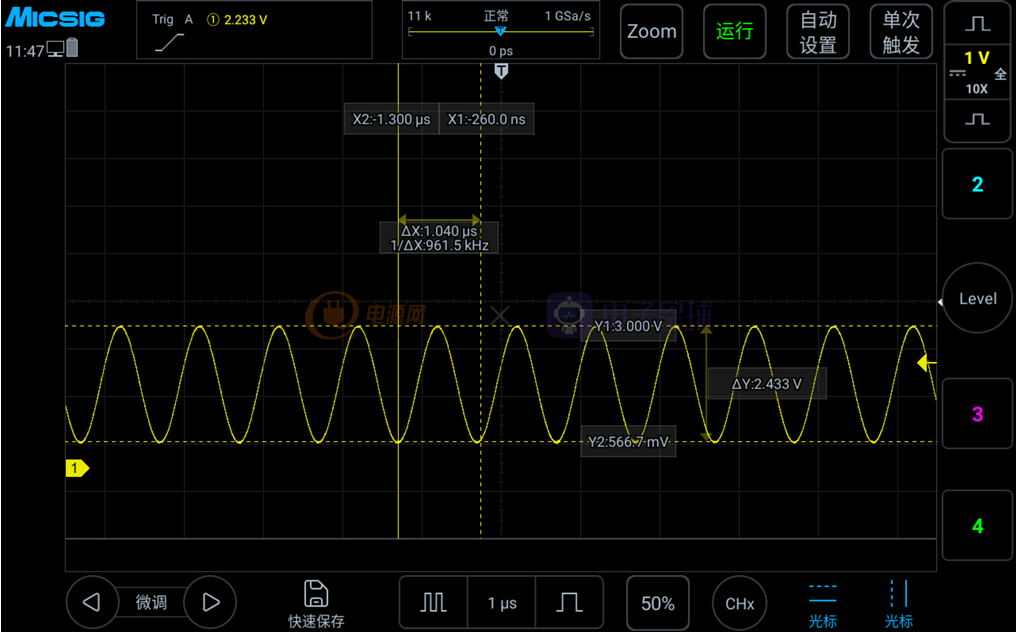Click the left fine-adjust arrow button
Viewport: 1017px width, 632px height.
(92, 602)
